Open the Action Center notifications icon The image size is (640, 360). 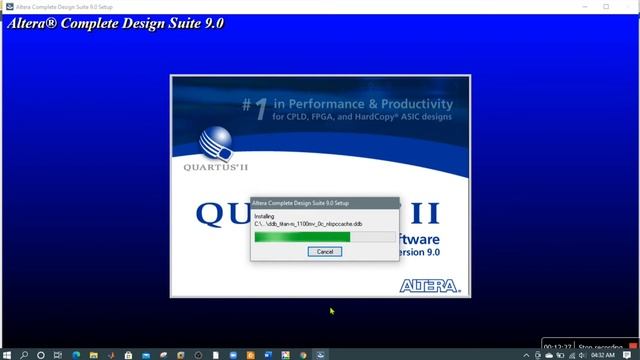tap(627, 356)
